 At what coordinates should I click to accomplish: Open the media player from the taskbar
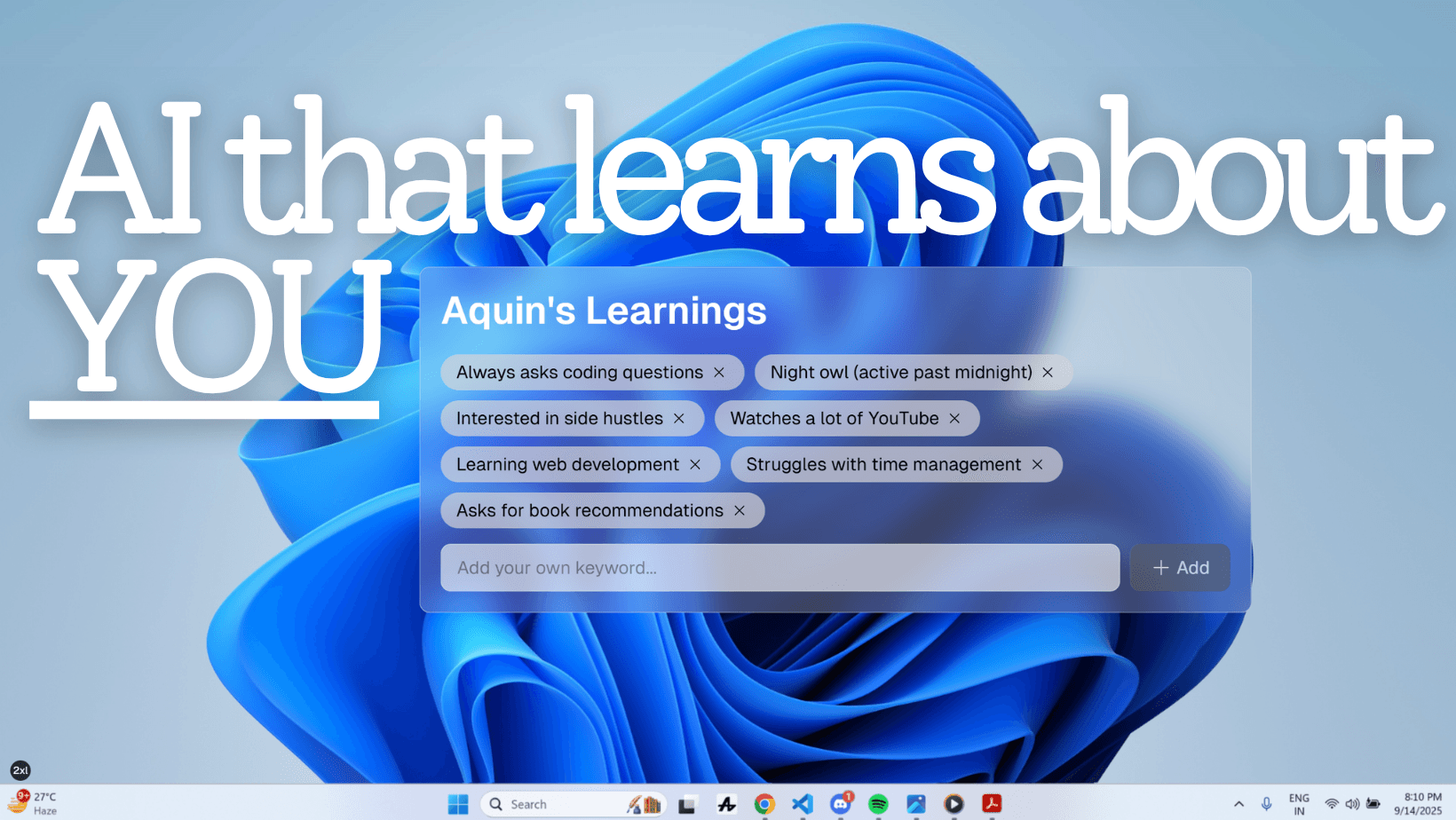[954, 804]
